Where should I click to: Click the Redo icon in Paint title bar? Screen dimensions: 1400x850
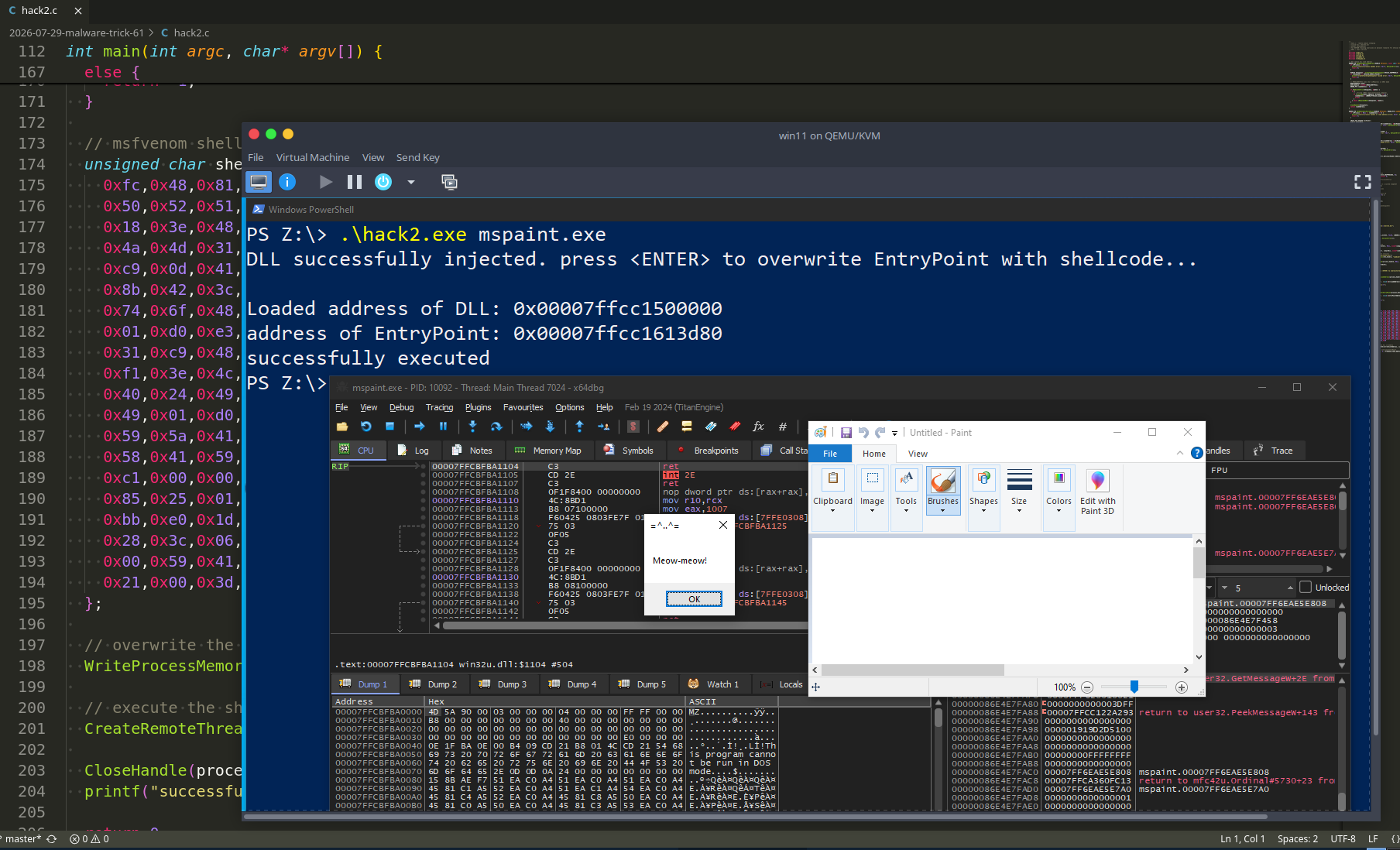coord(880,433)
